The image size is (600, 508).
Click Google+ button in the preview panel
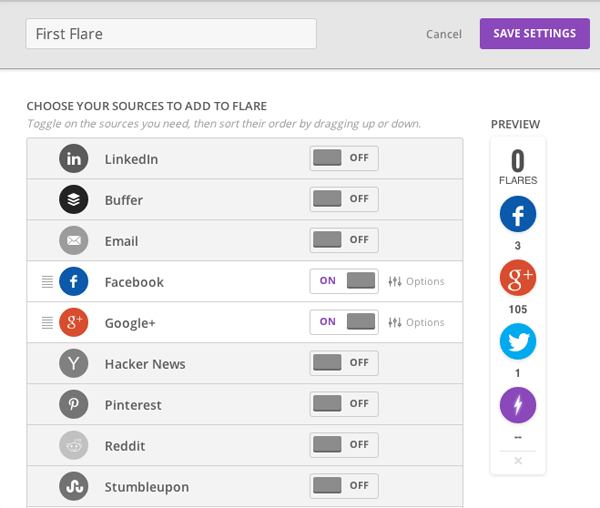coord(518,278)
